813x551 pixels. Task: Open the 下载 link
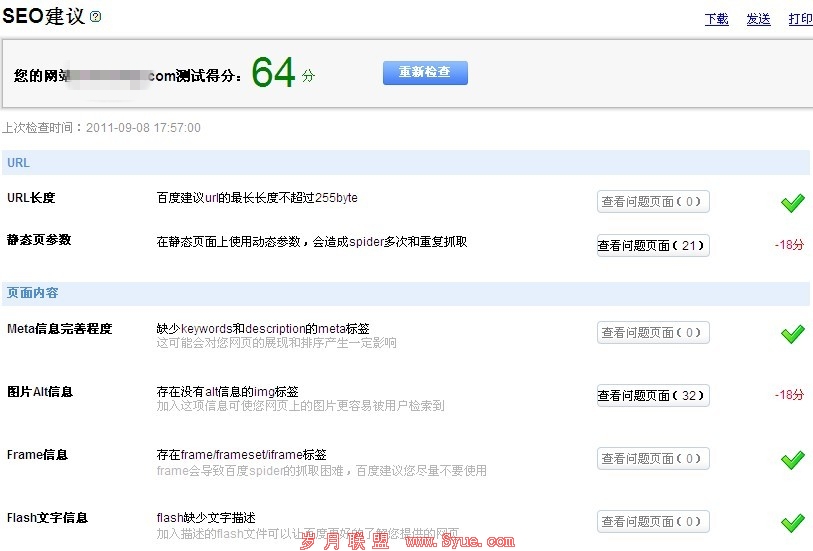click(717, 19)
